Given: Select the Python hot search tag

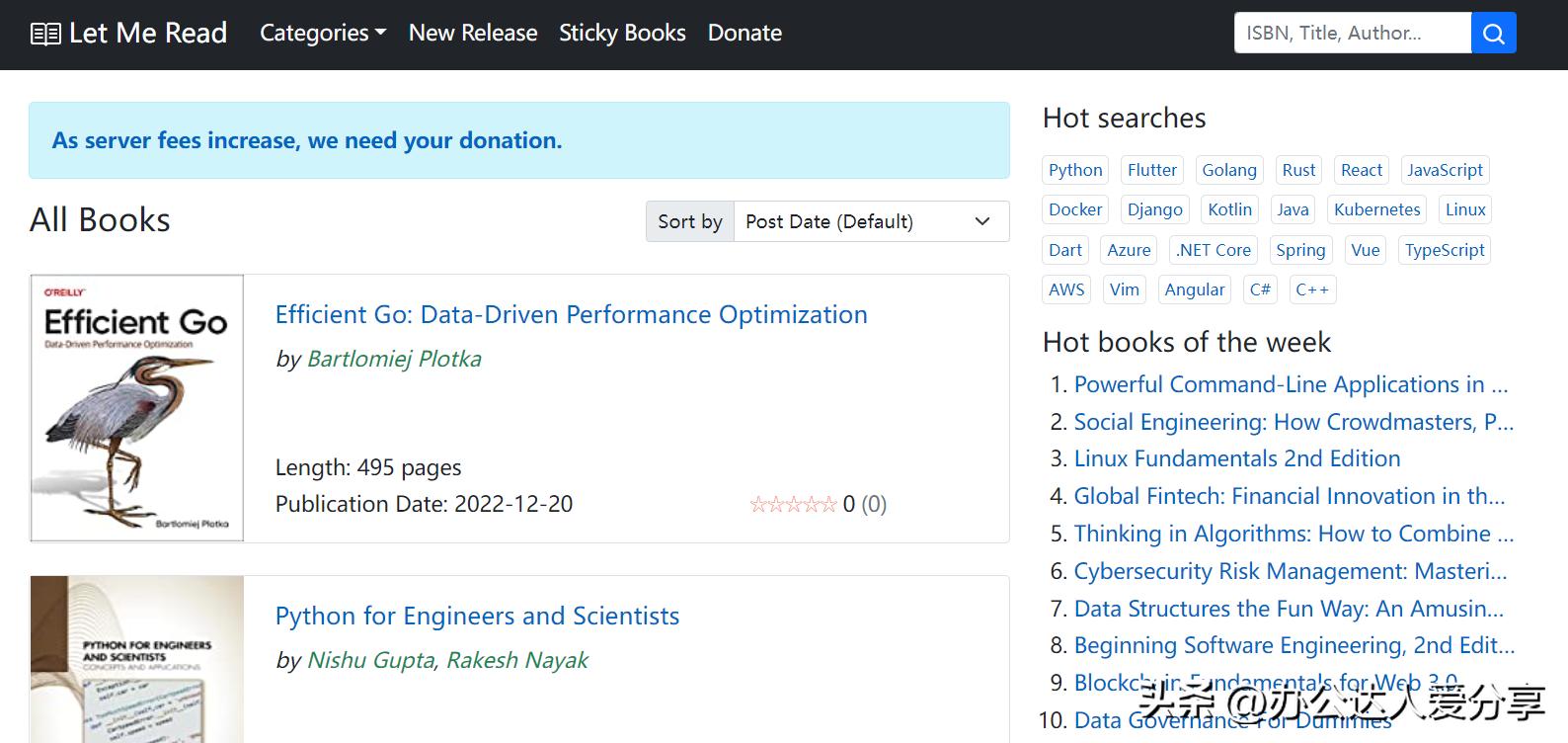Looking at the screenshot, I should tap(1075, 170).
